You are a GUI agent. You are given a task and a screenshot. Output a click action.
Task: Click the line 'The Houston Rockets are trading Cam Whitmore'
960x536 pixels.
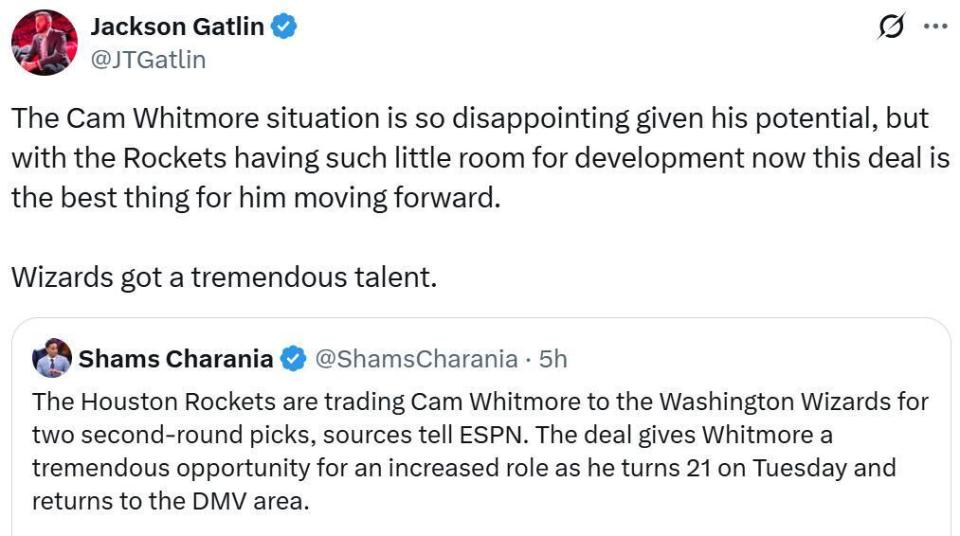(481, 402)
